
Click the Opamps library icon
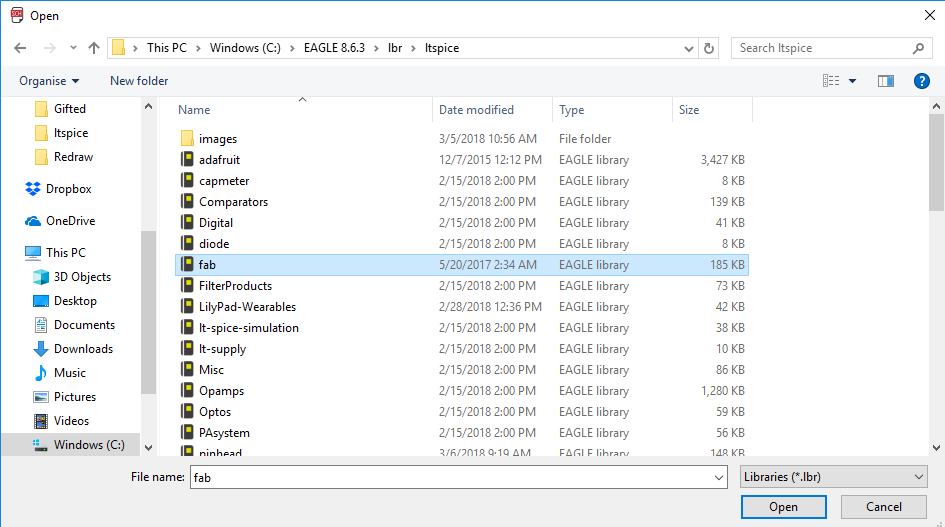[x=187, y=391]
